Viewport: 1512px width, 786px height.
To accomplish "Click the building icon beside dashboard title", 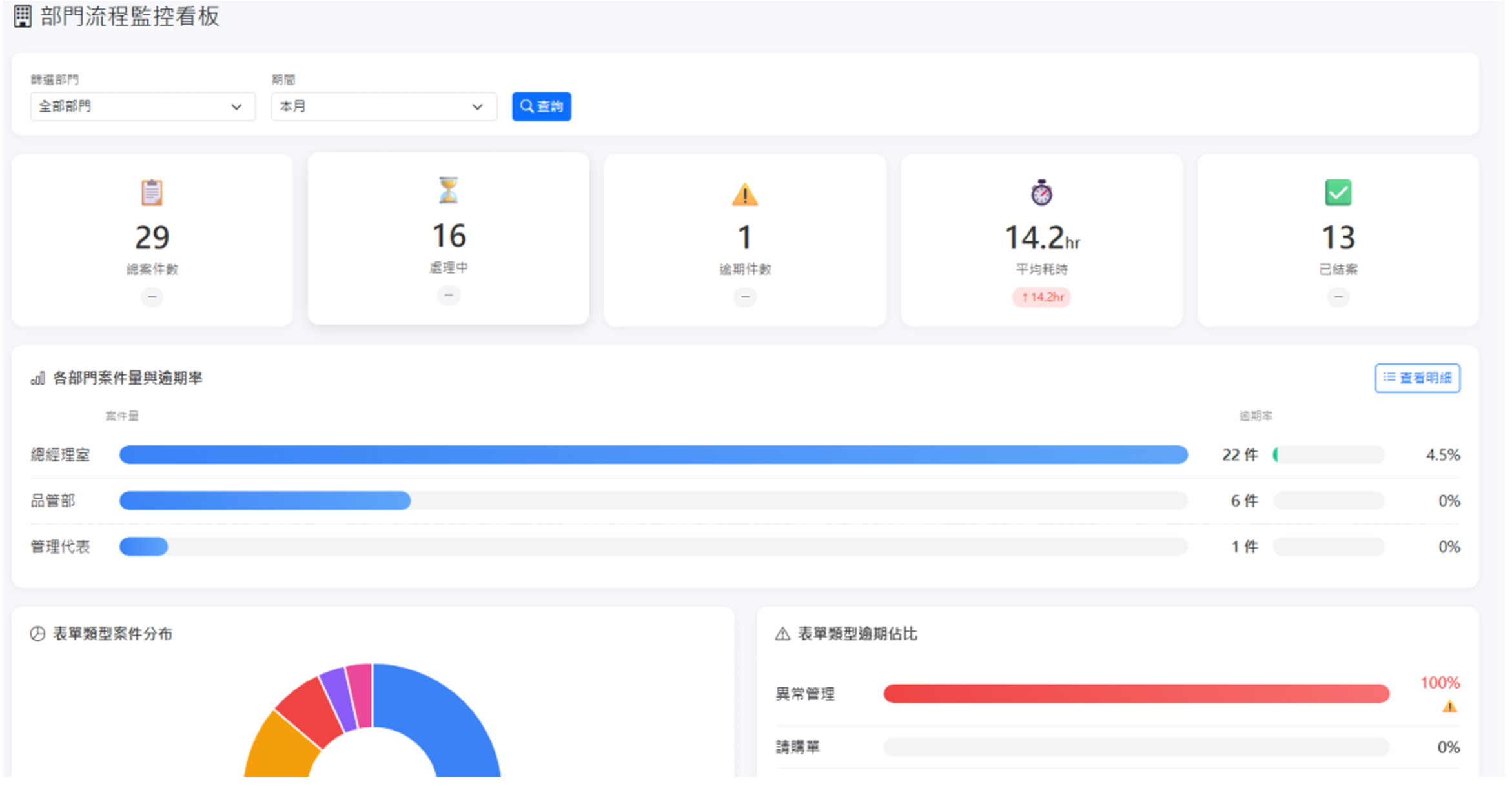I will 23,16.
